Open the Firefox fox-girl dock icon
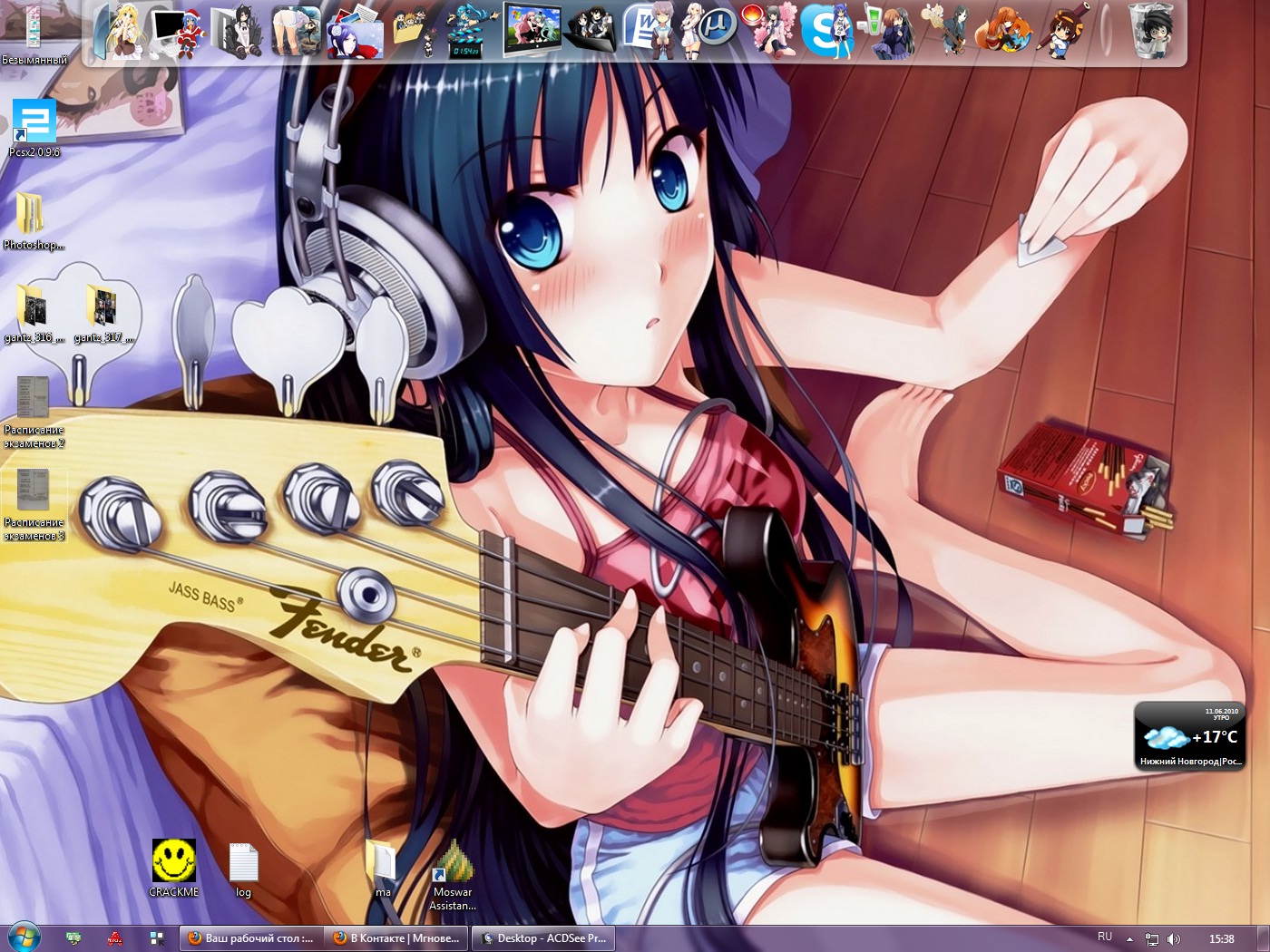Image resolution: width=1270 pixels, height=952 pixels. pyautogui.click(x=1003, y=31)
